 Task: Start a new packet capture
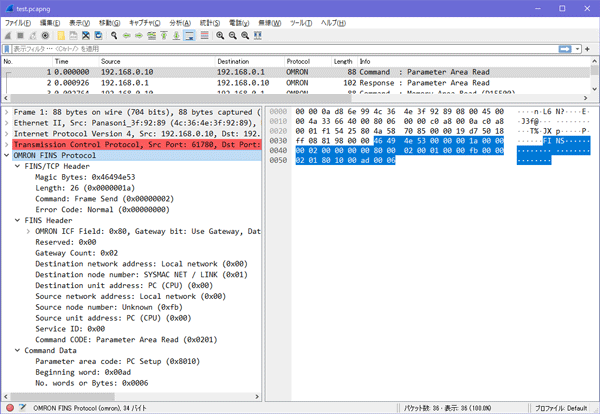(8, 36)
